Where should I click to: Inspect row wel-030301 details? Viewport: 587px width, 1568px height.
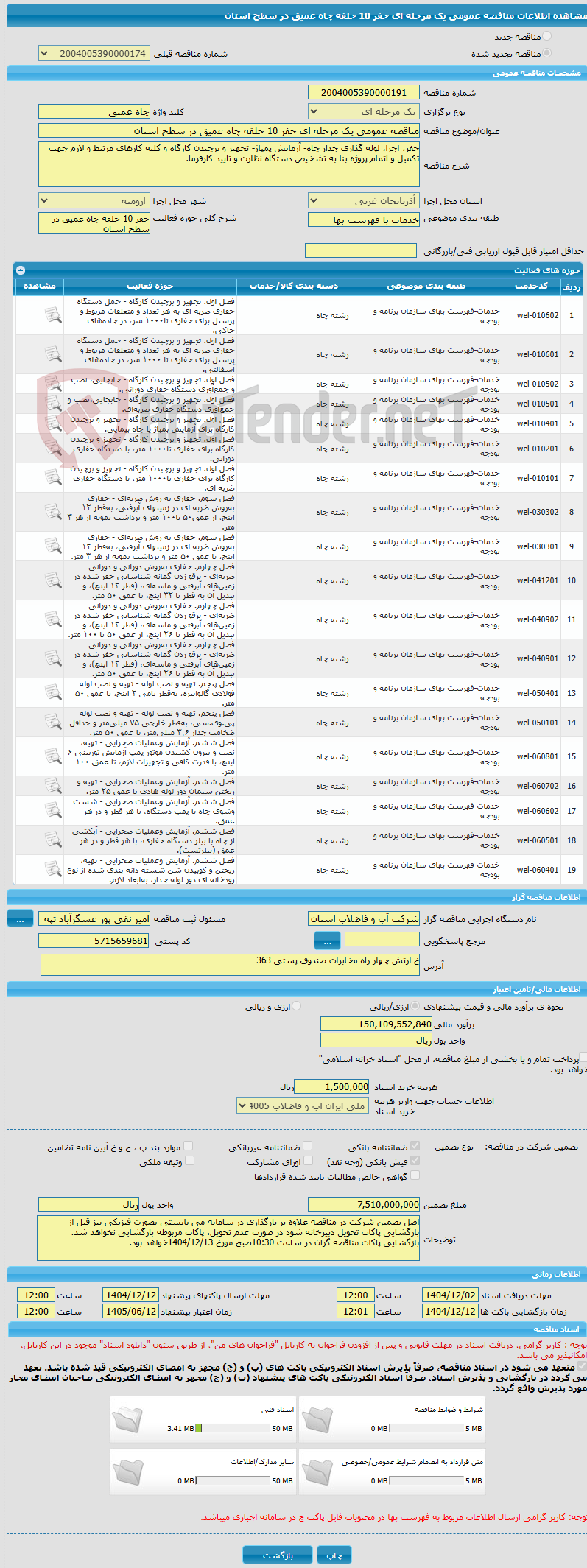tap(53, 546)
